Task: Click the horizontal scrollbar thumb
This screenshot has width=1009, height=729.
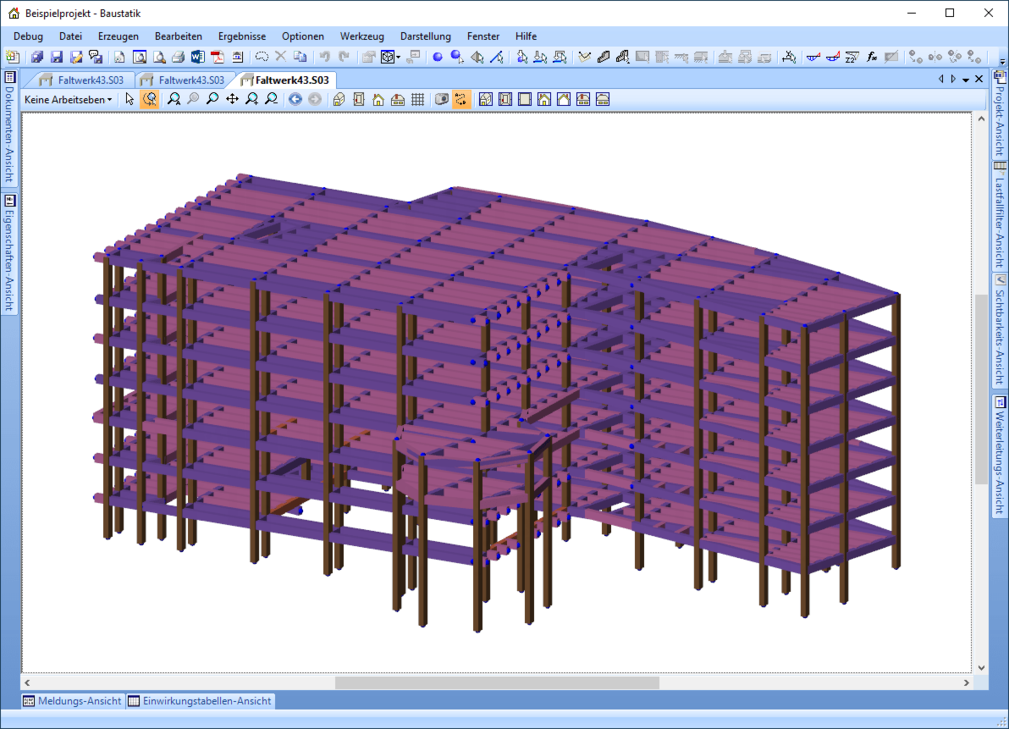Action: pyautogui.click(x=497, y=683)
